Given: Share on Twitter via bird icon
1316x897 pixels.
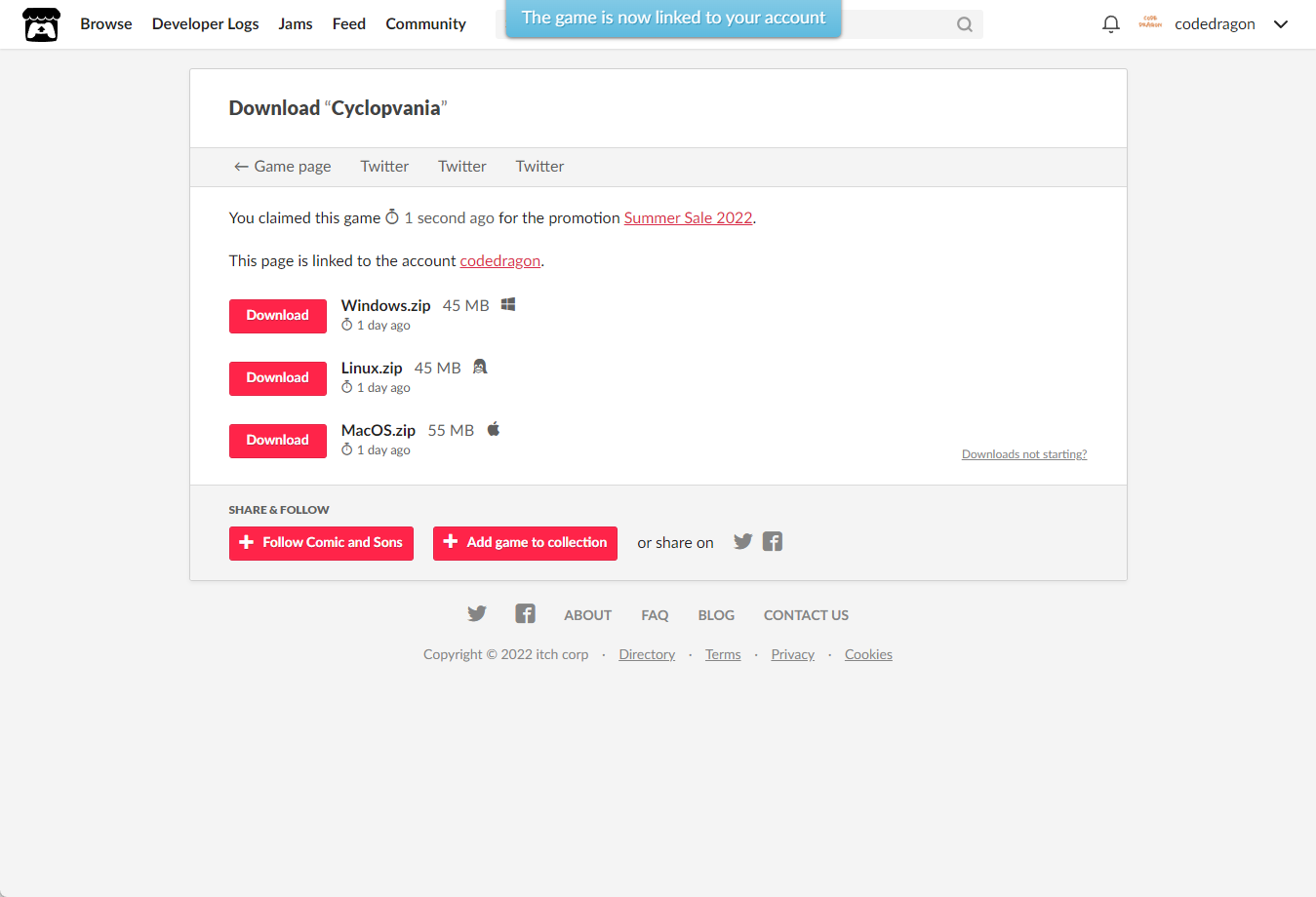Looking at the screenshot, I should (743, 541).
